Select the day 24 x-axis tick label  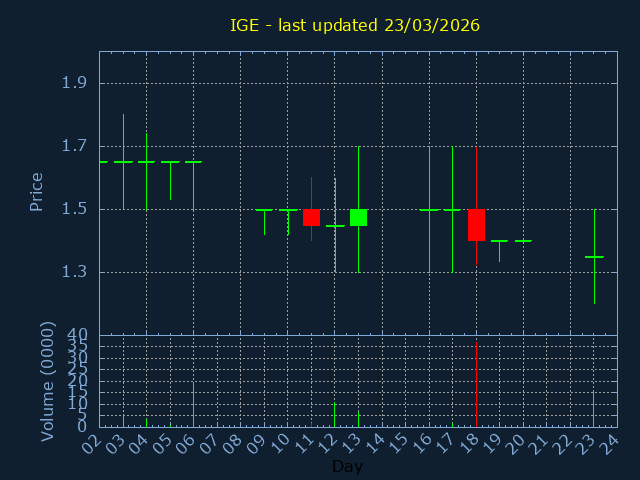[610, 443]
